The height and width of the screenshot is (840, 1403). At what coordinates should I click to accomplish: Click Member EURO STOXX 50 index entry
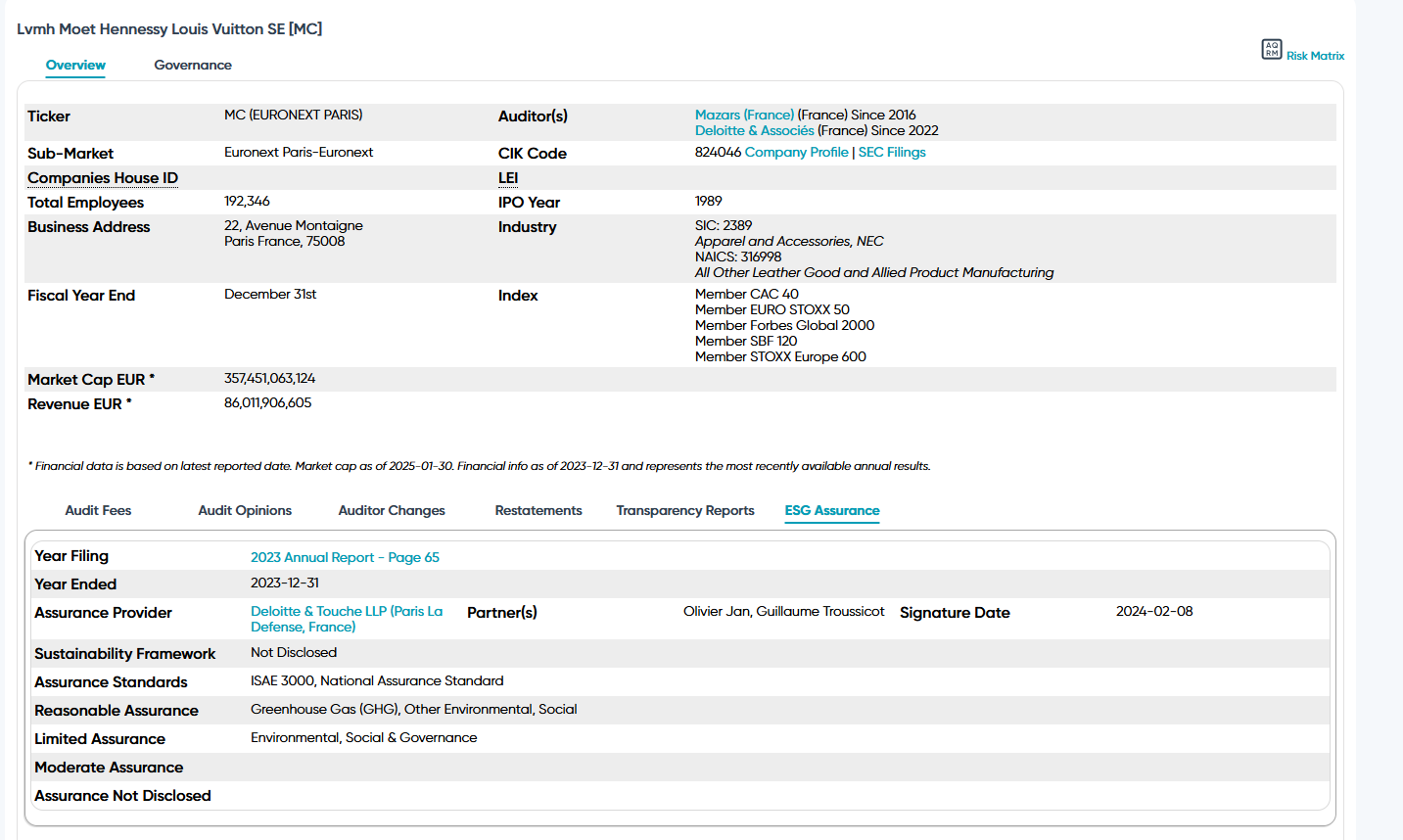click(x=772, y=309)
